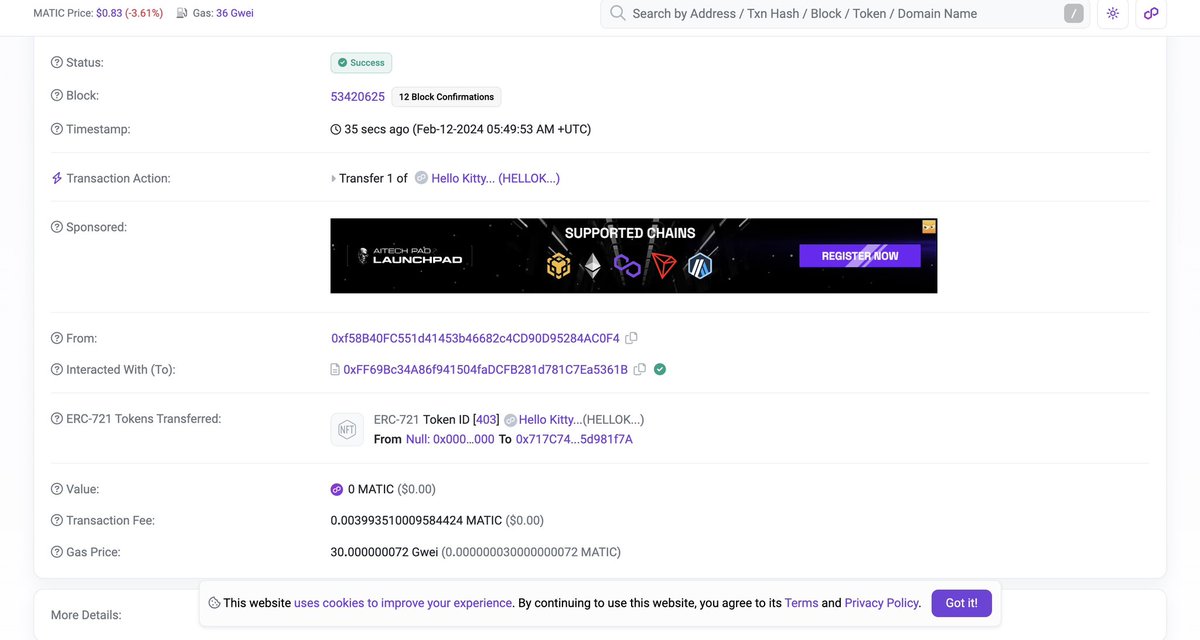Click REGISTER NOW on the banner
The height and width of the screenshot is (640, 1200).
[860, 256]
